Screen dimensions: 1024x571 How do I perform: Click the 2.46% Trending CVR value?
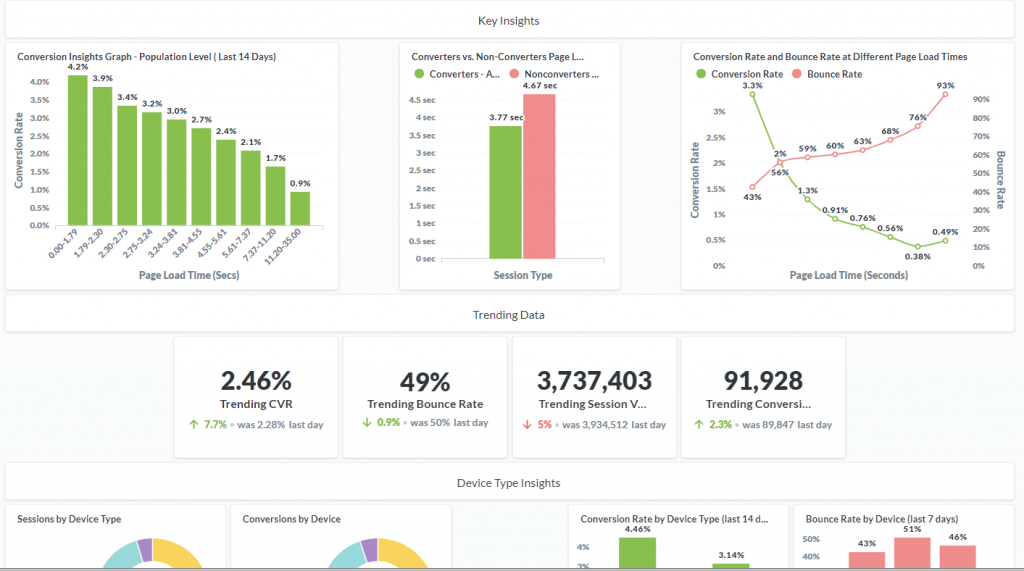256,381
